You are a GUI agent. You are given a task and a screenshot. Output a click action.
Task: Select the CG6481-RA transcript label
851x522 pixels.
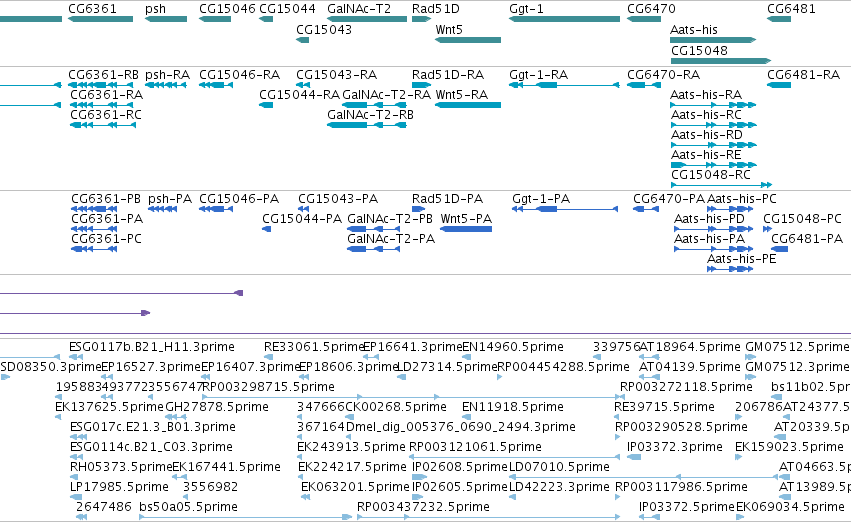tap(803, 74)
